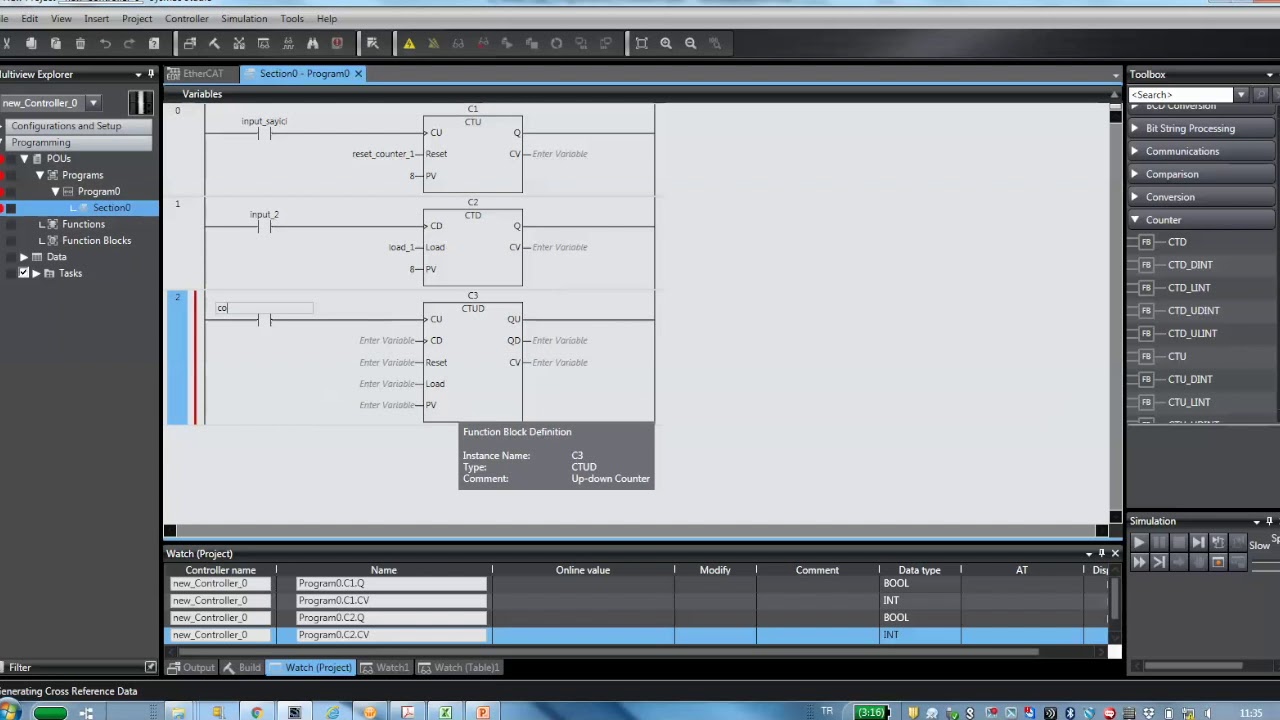The width and height of the screenshot is (1280, 720).
Task: Close the Section0 - Program0 tab
Action: click(x=358, y=74)
